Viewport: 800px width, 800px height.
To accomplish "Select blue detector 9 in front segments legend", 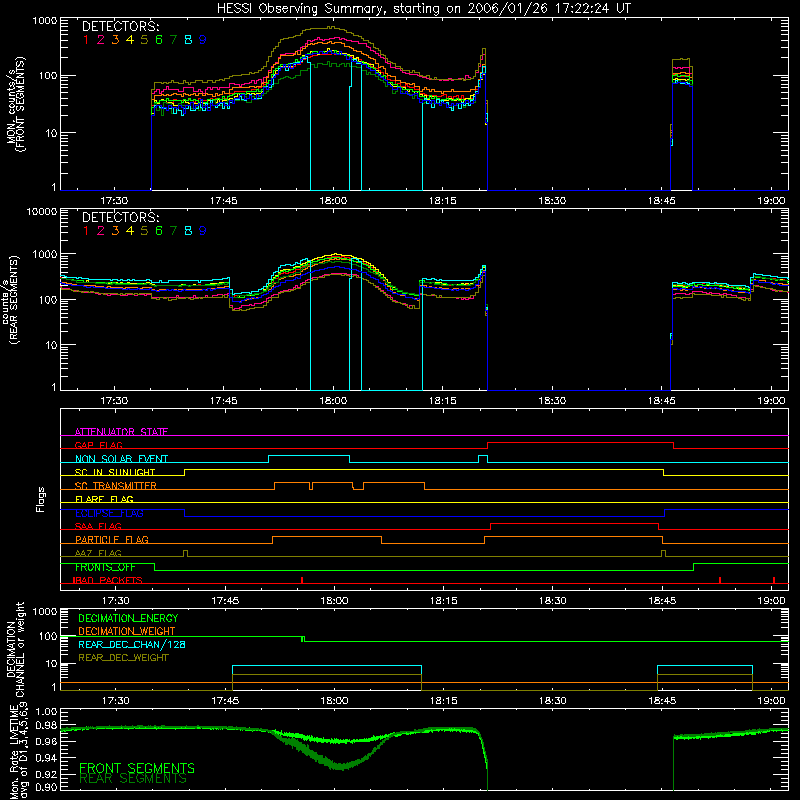I will pos(203,40).
